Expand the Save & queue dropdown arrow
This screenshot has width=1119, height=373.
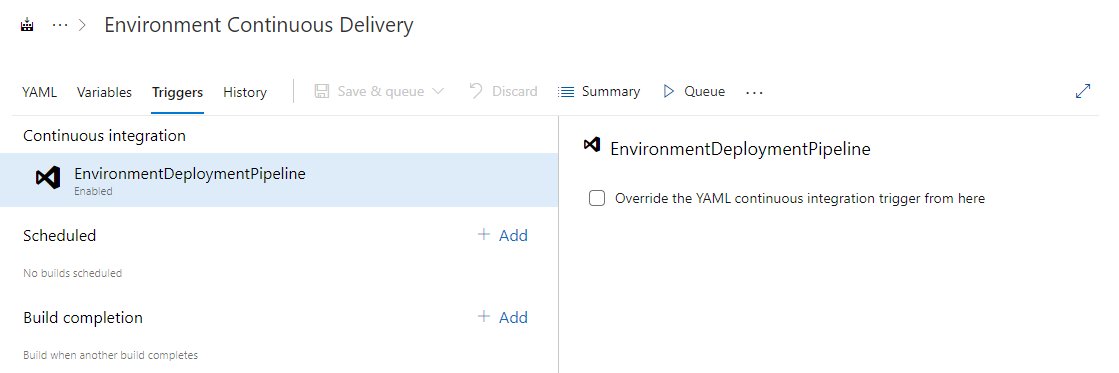438,91
